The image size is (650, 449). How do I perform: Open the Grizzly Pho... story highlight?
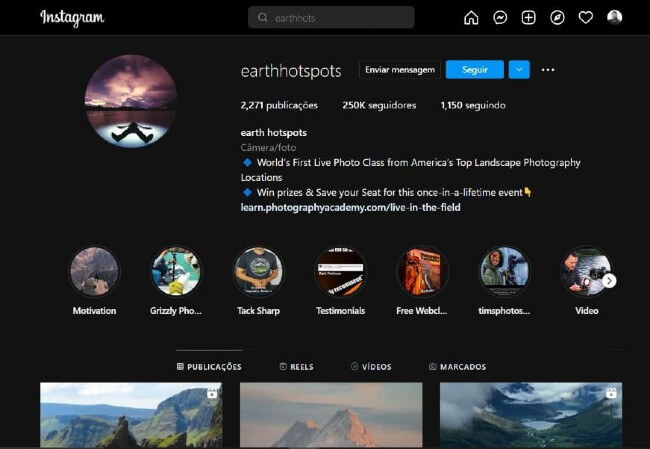click(x=176, y=271)
